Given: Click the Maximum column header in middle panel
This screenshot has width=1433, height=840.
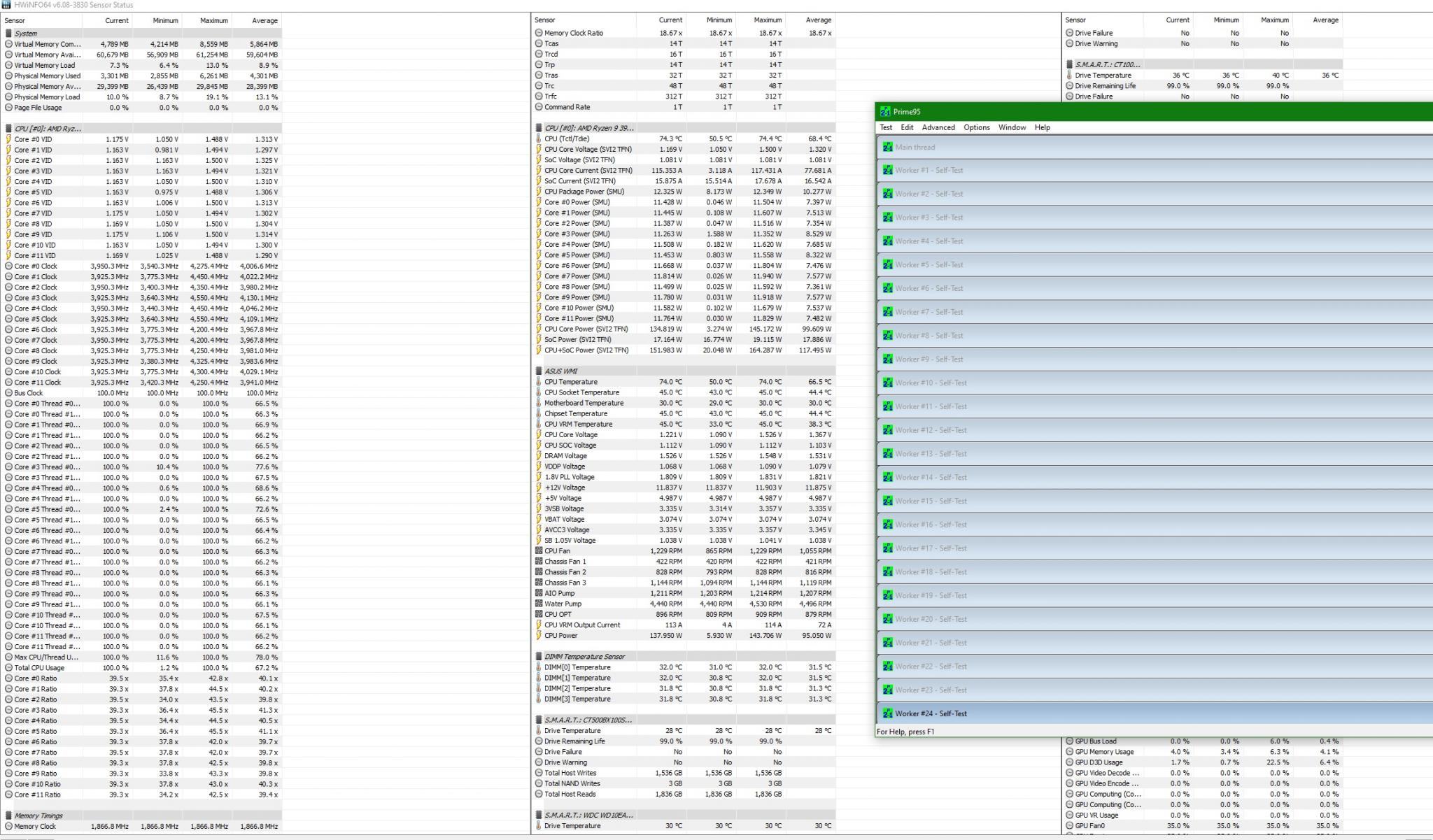Looking at the screenshot, I should click(768, 20).
